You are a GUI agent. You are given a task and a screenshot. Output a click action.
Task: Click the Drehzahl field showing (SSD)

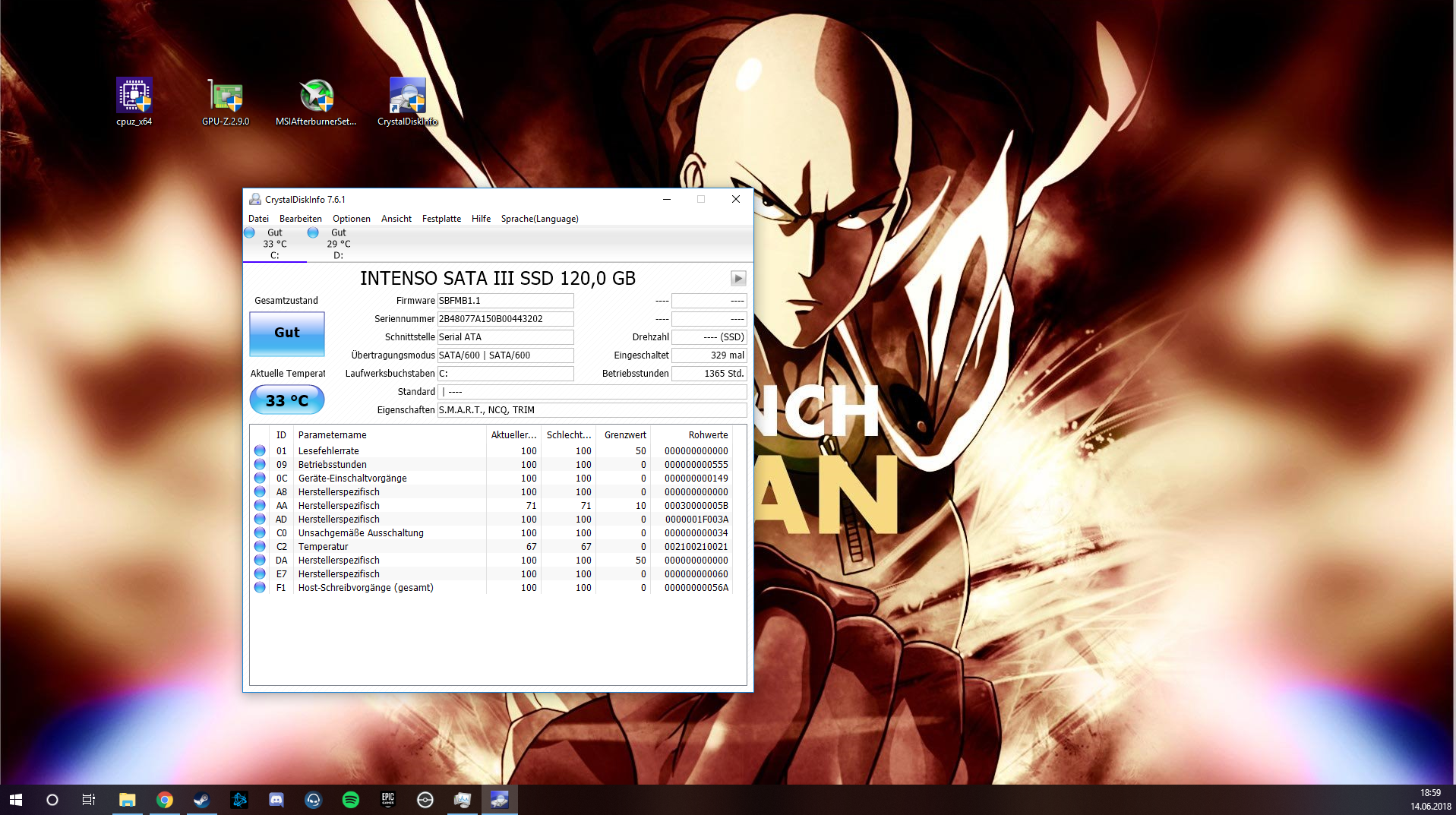point(709,337)
